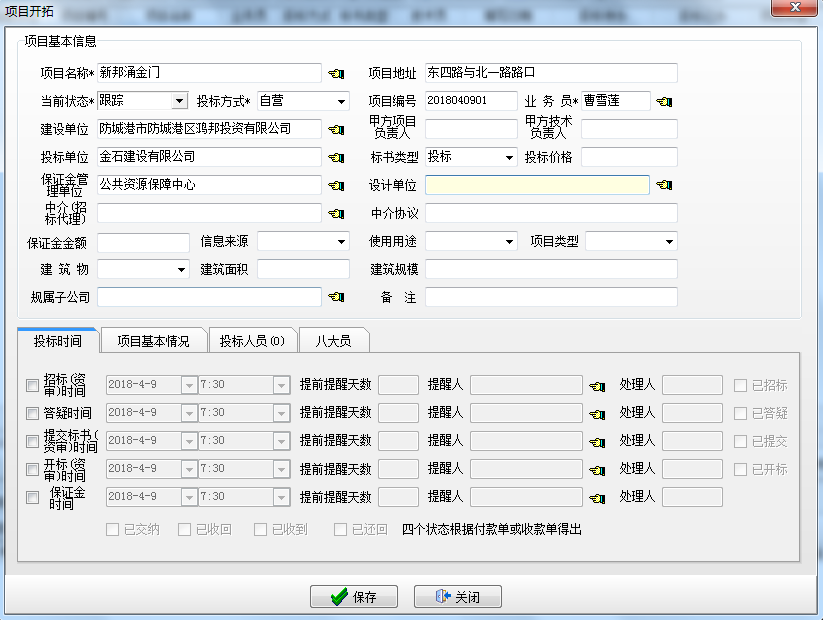Open the 业务员 lookup icon next to 曹雪莲
The image size is (823, 620).
663,101
